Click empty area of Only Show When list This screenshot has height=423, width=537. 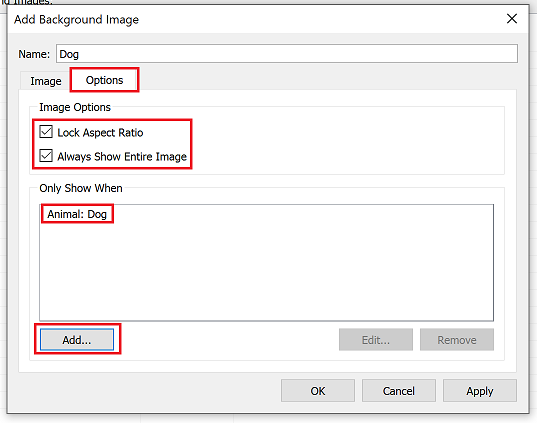pos(266,271)
